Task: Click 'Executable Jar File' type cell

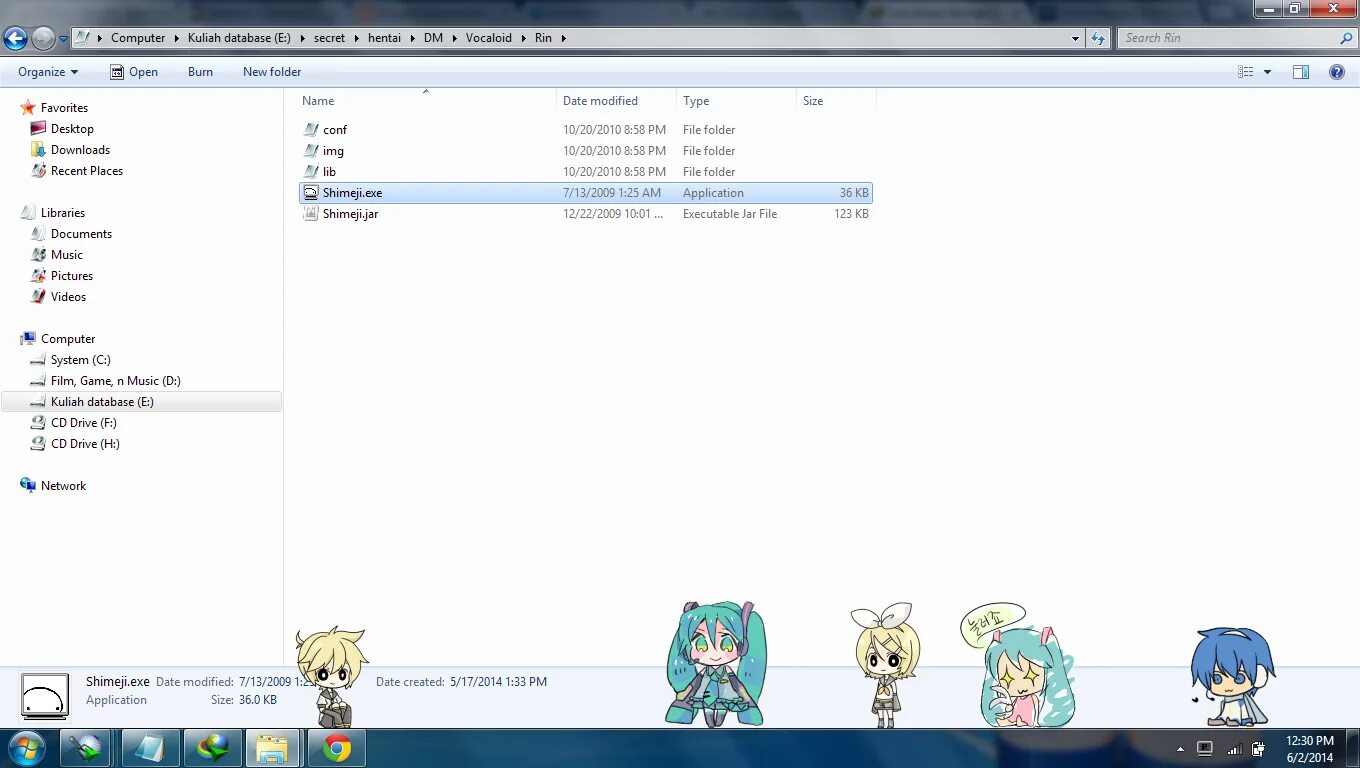Action: [x=730, y=214]
